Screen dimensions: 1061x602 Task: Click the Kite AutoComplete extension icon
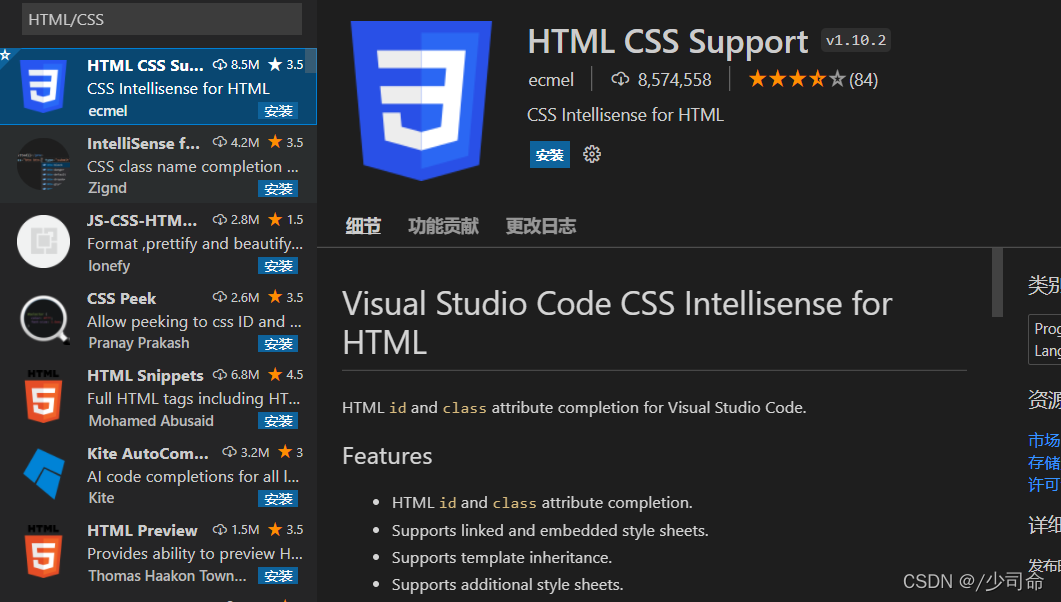[44, 474]
